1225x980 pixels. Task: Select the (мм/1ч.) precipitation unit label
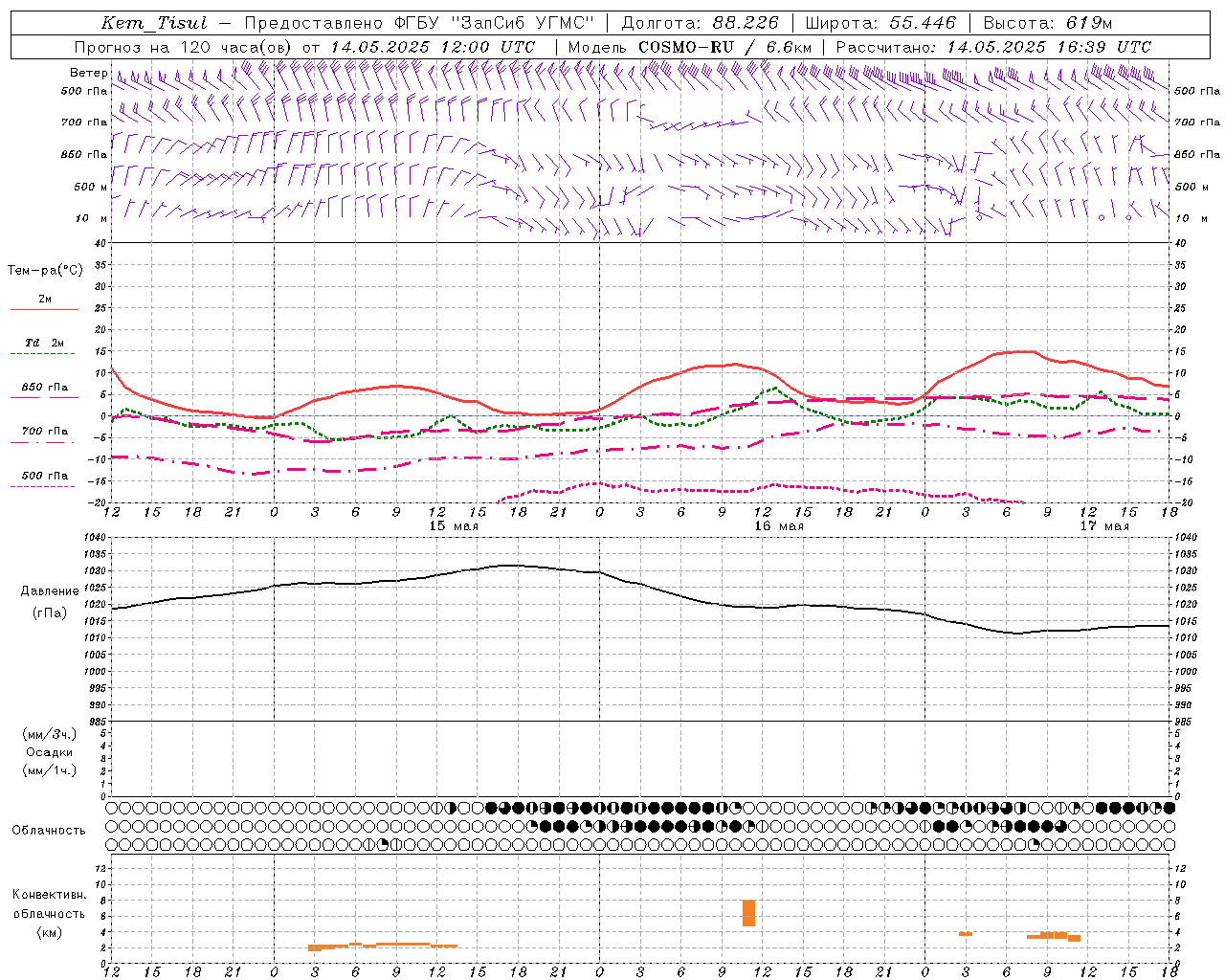coord(50,770)
